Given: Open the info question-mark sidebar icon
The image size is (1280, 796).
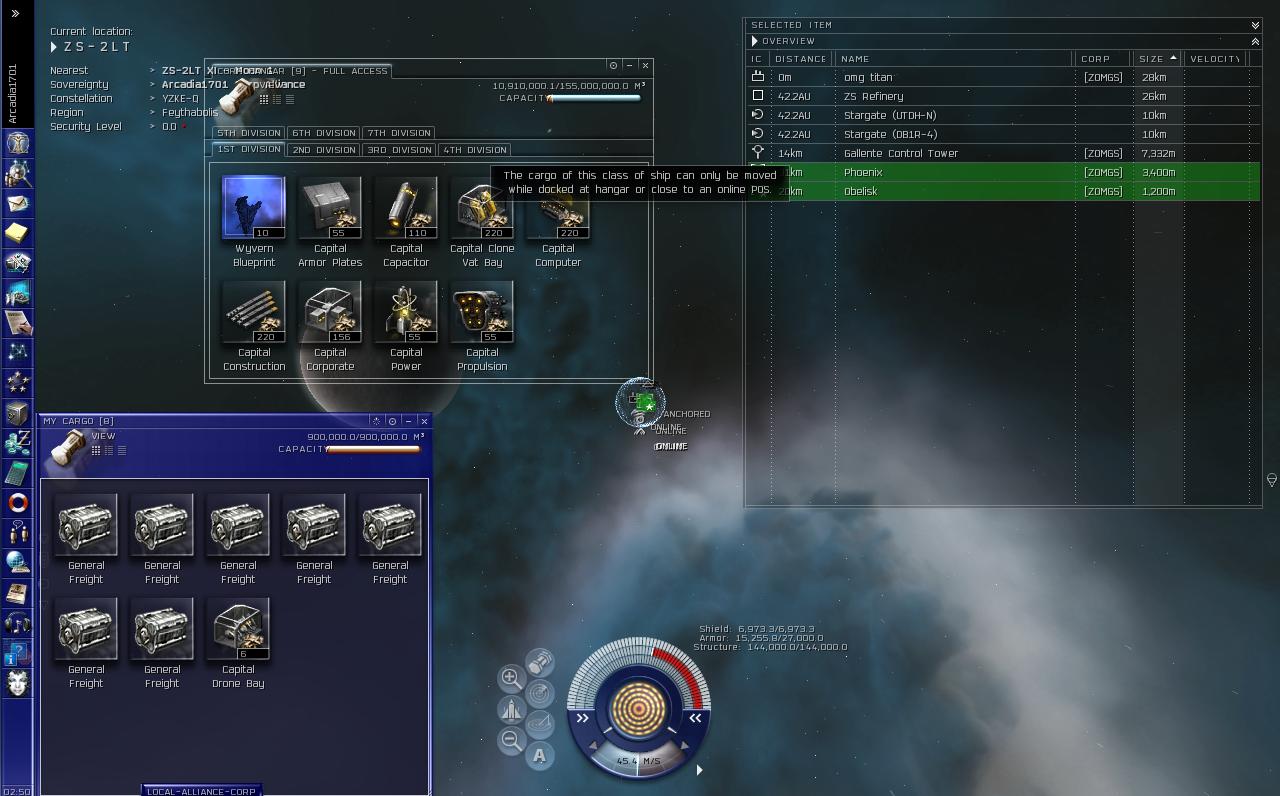Looking at the screenshot, I should click(x=18, y=653).
